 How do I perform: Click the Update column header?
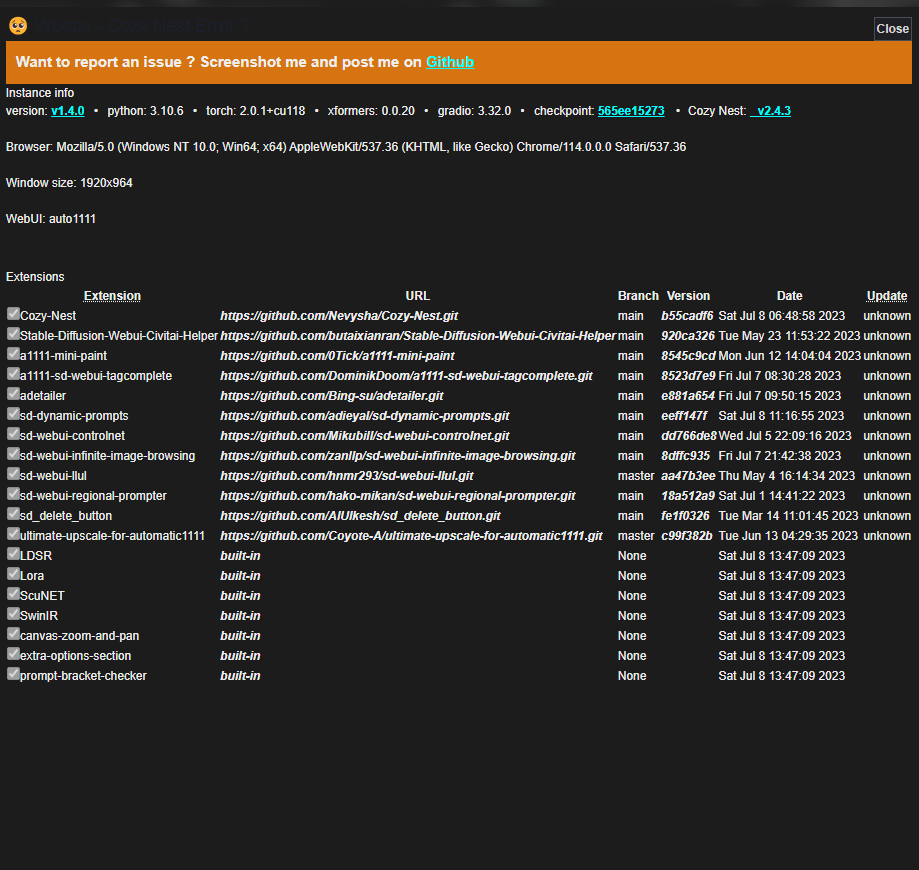pos(887,295)
